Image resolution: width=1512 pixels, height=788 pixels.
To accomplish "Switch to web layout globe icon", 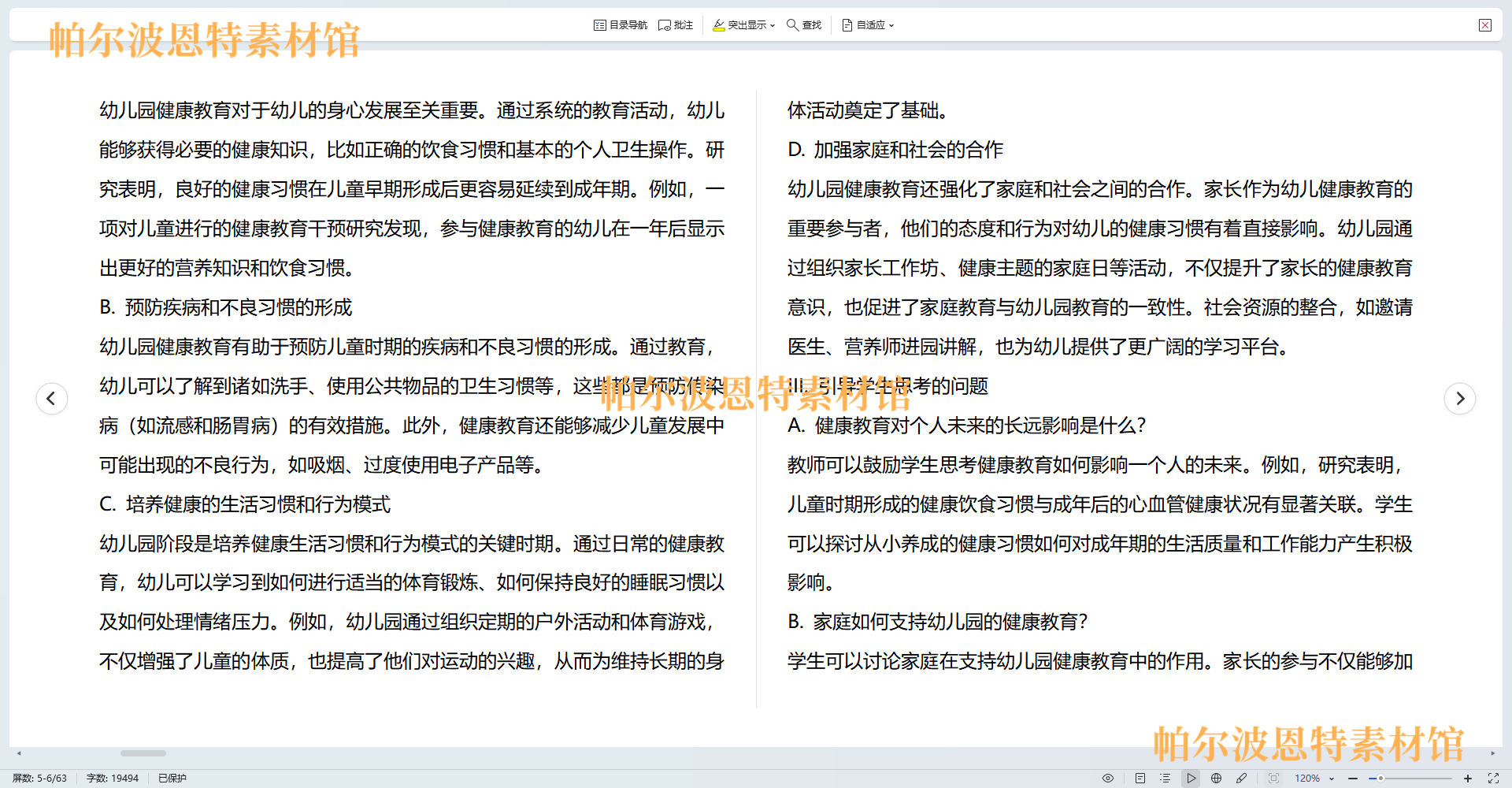I will pyautogui.click(x=1217, y=778).
